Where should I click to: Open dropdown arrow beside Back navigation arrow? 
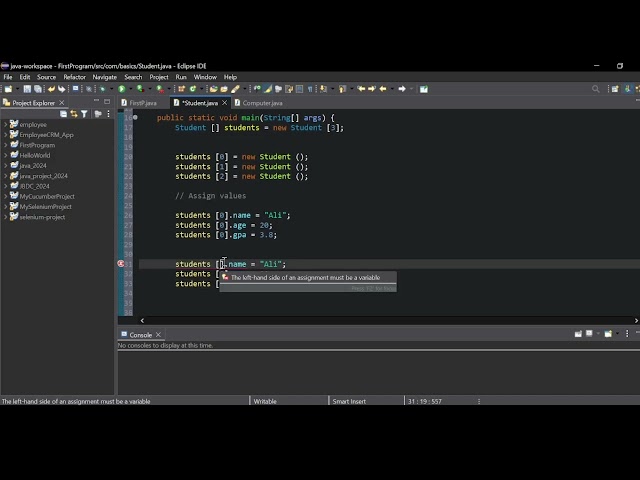392,89
